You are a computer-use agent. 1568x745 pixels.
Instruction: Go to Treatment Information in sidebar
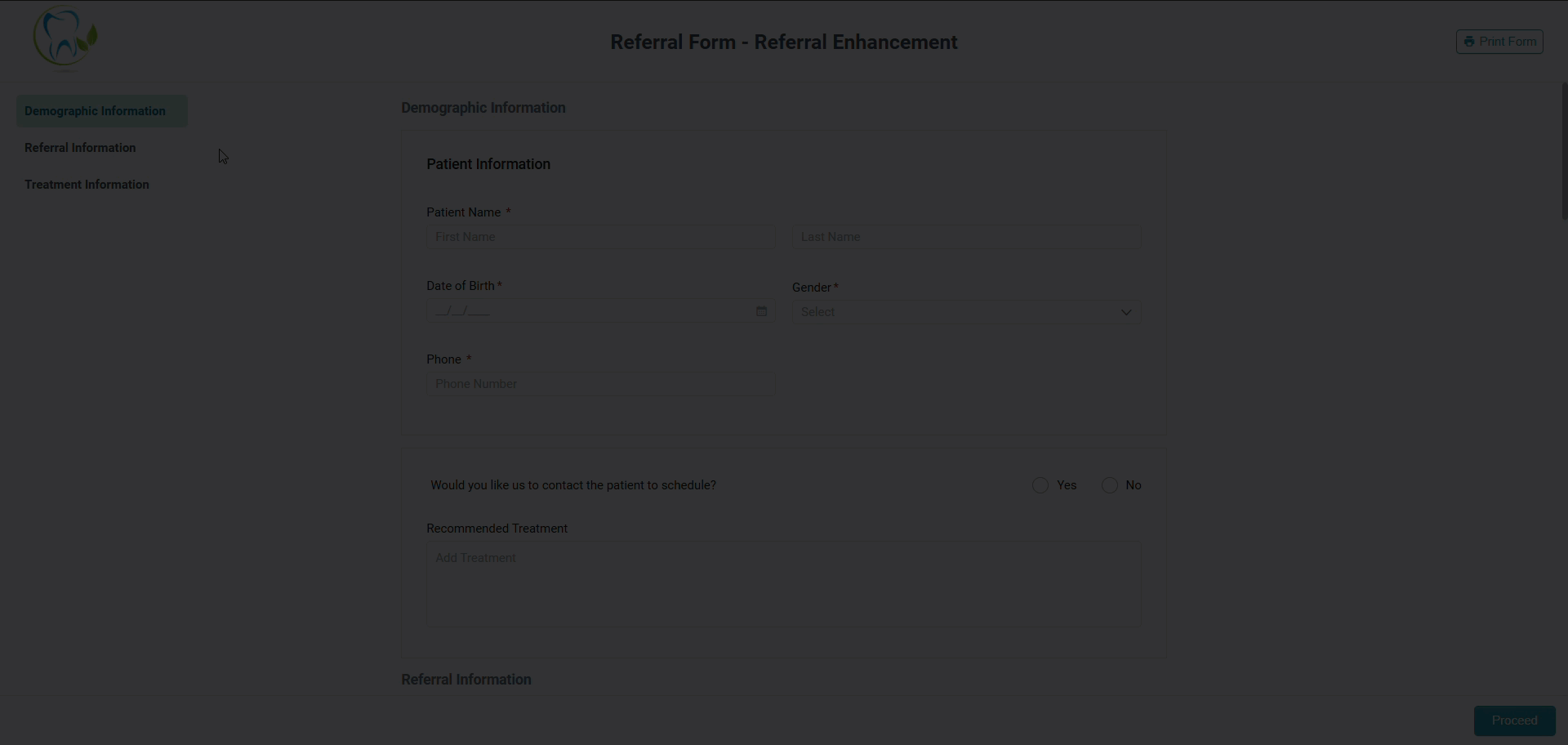tap(87, 185)
